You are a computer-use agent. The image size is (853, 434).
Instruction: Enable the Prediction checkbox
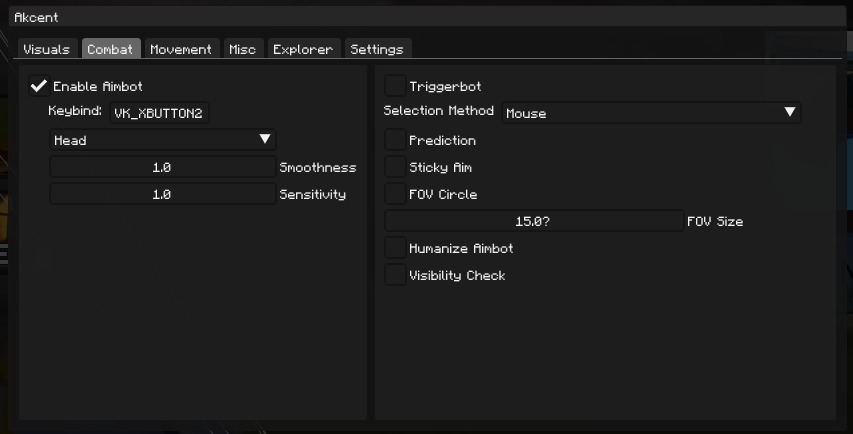tap(395, 141)
